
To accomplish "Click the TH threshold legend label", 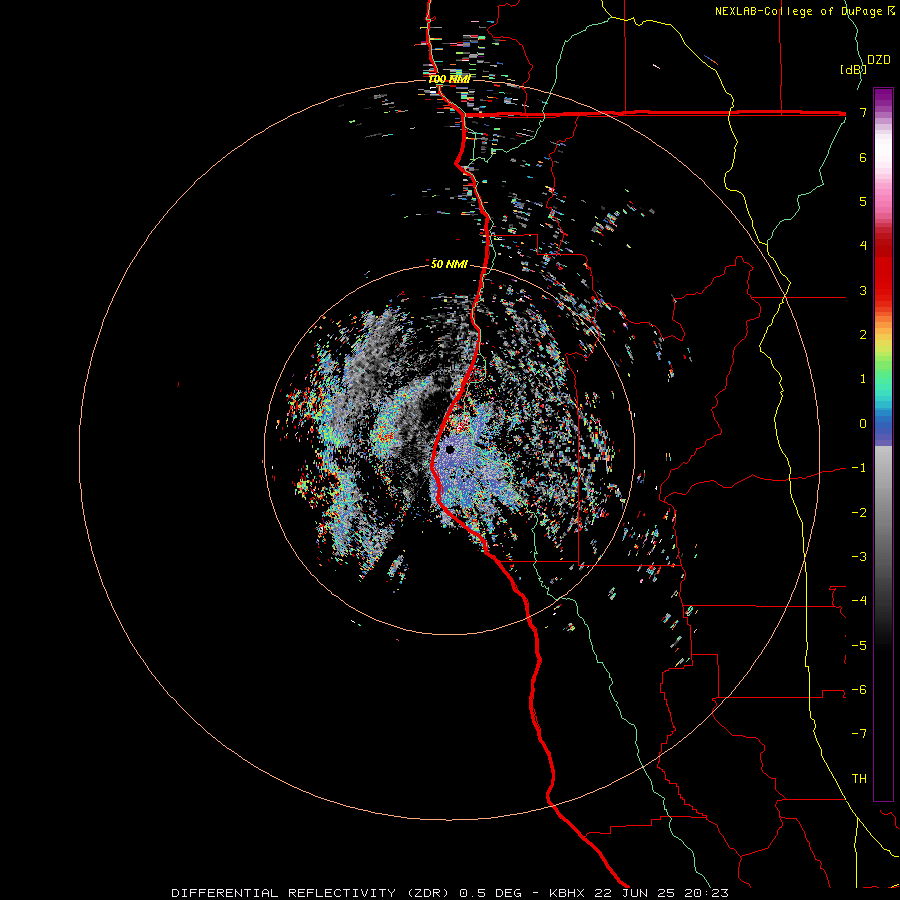I will point(859,779).
